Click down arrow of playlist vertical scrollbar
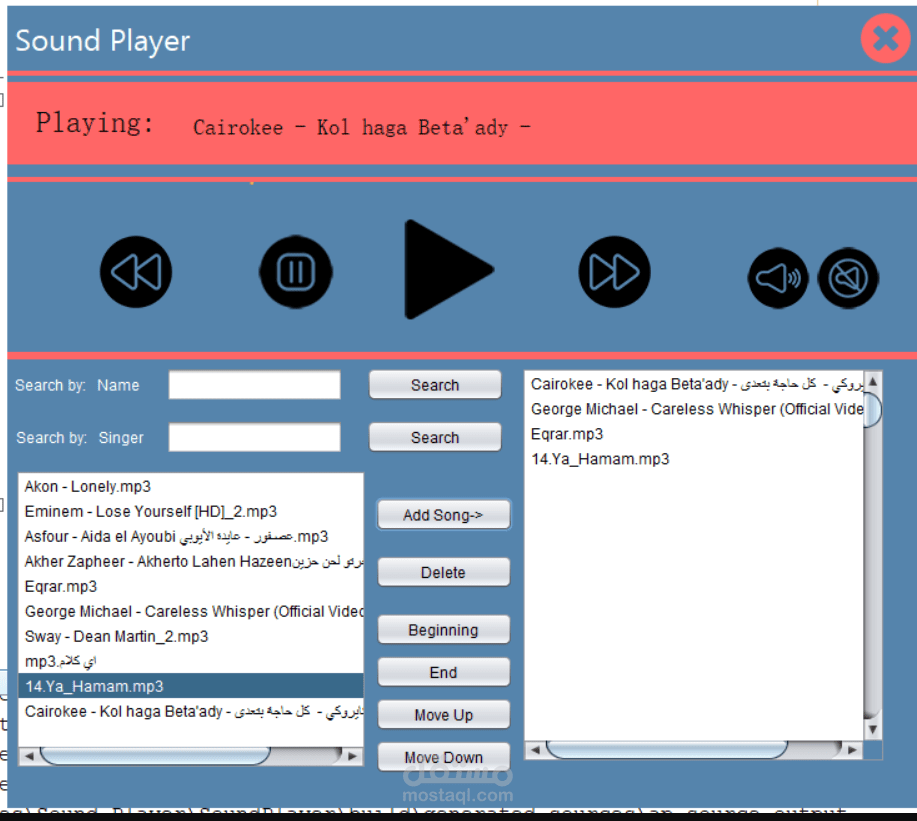917x821 pixels. [873, 729]
